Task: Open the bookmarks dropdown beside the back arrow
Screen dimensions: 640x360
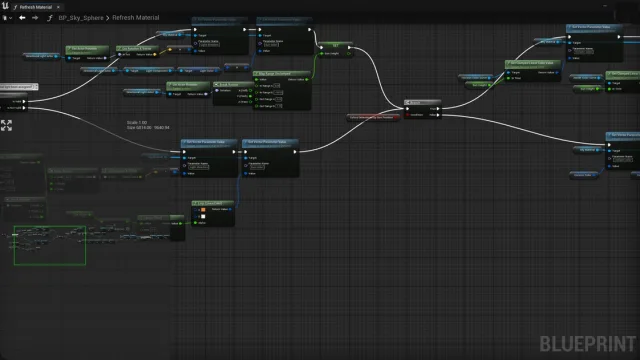Action: tap(7, 18)
